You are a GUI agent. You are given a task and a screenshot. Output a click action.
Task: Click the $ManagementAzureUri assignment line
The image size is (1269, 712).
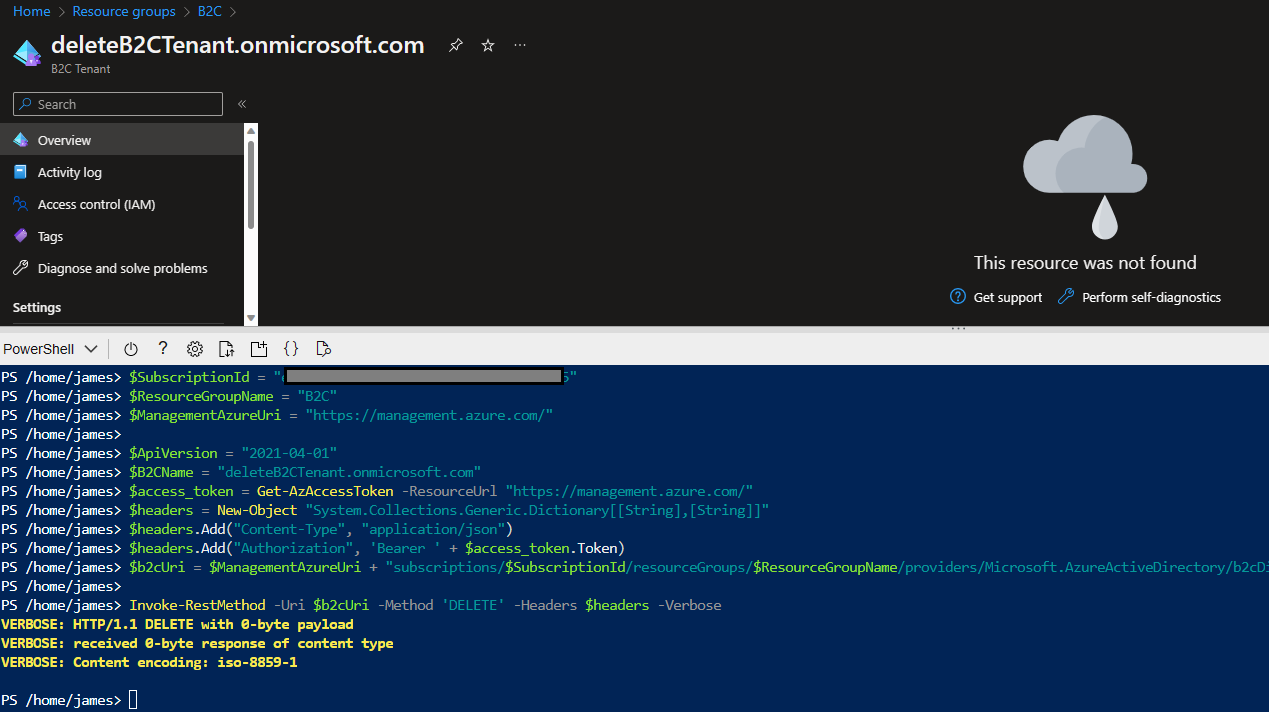[x=277, y=415]
